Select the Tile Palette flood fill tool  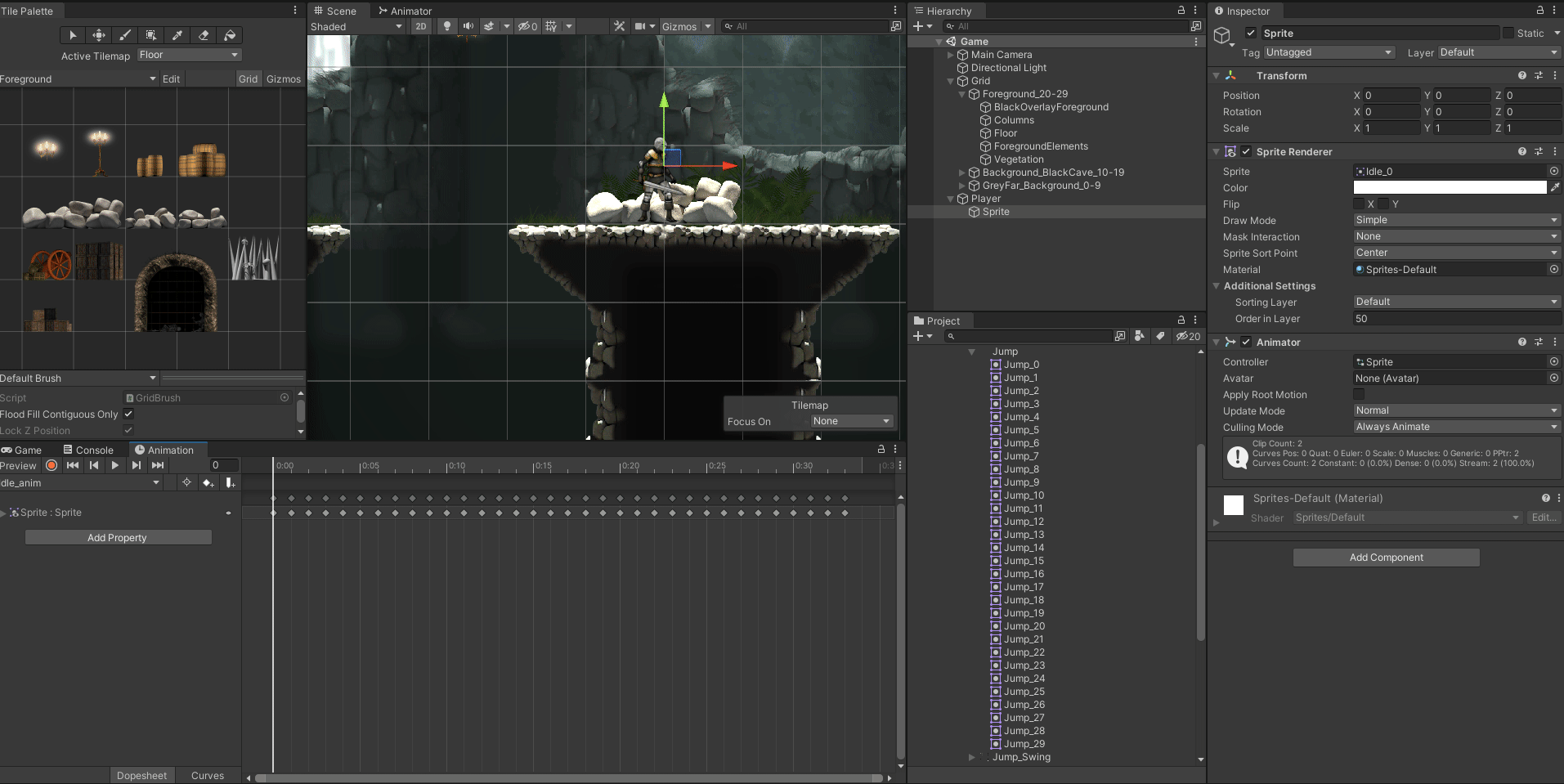click(230, 35)
